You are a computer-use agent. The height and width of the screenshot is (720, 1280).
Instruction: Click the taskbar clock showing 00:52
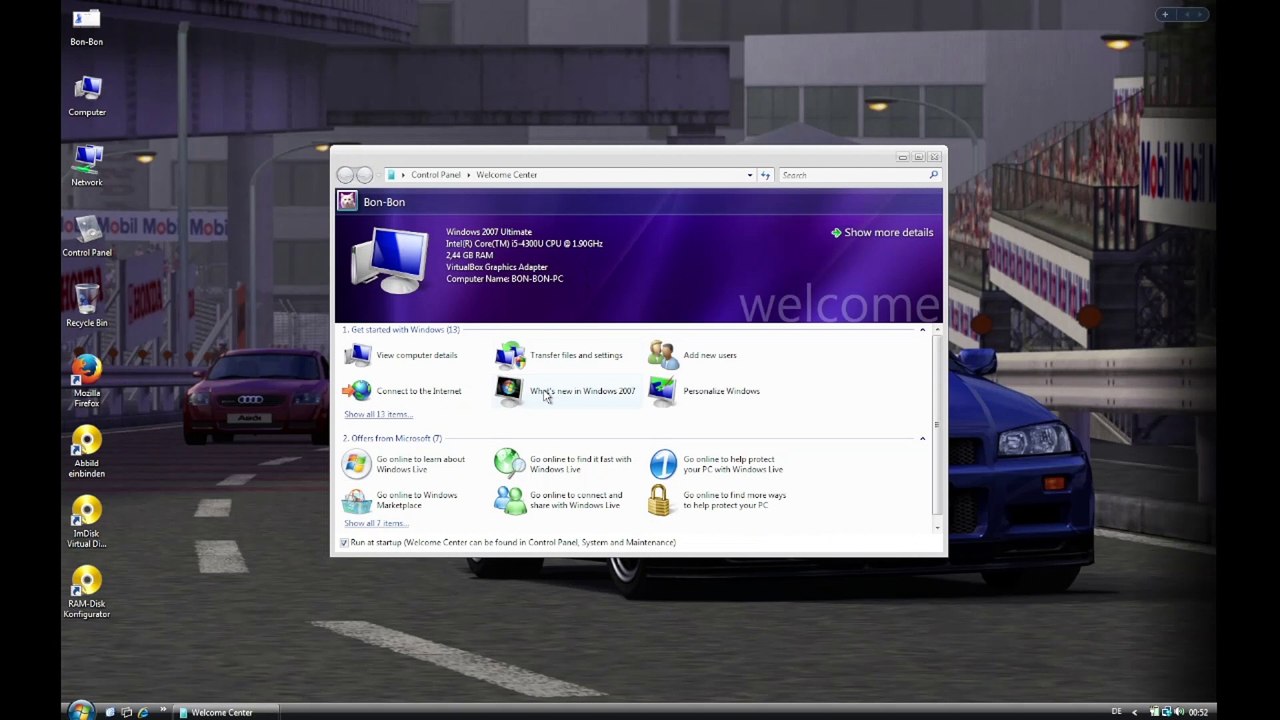[x=1198, y=712]
